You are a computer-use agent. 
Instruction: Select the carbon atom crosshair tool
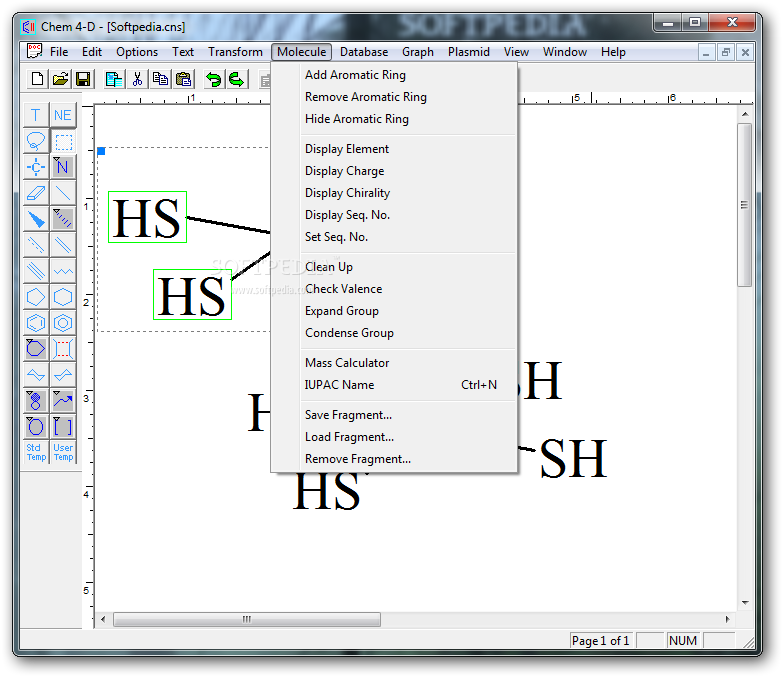(36, 167)
